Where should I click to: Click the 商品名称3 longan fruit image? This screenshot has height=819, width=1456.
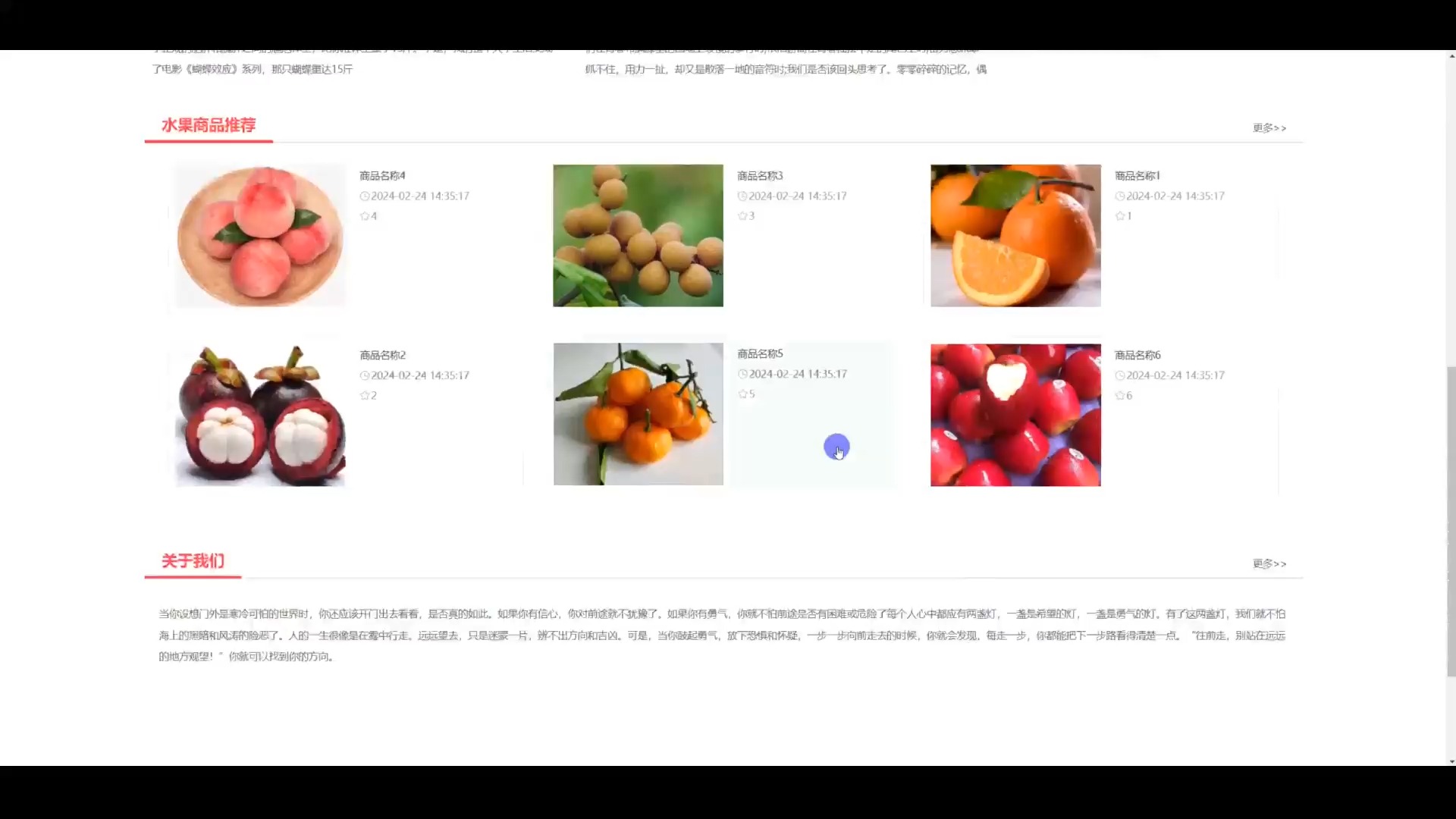point(638,235)
